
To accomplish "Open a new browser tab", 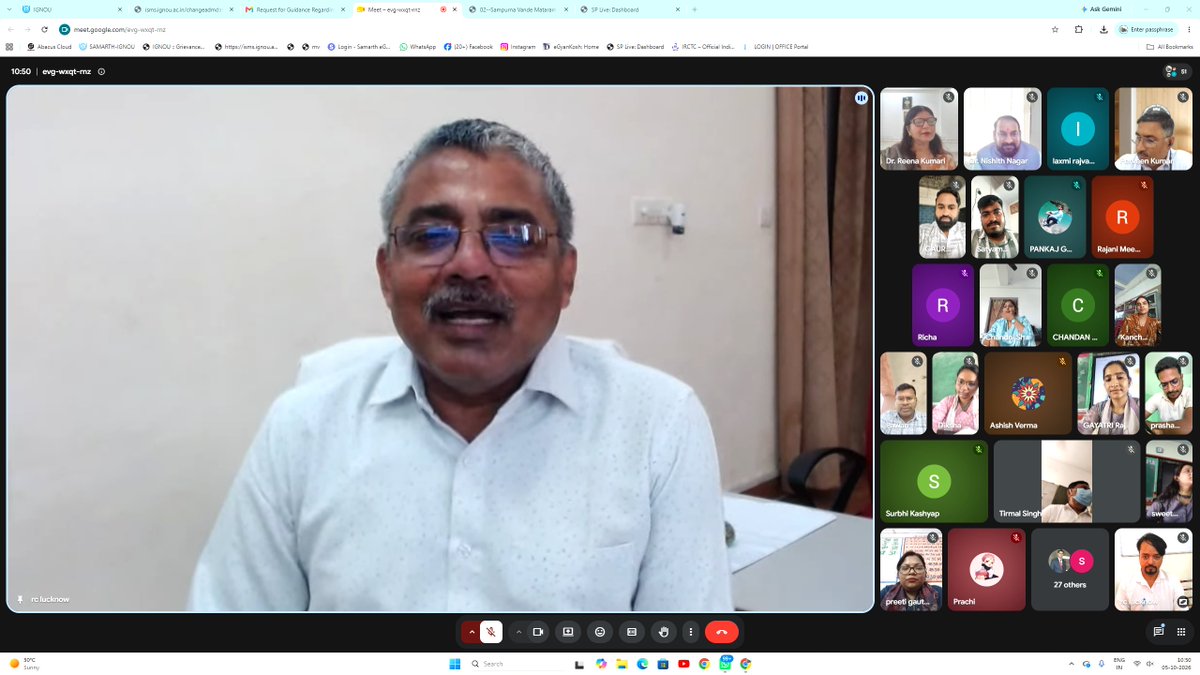I will [694, 9].
